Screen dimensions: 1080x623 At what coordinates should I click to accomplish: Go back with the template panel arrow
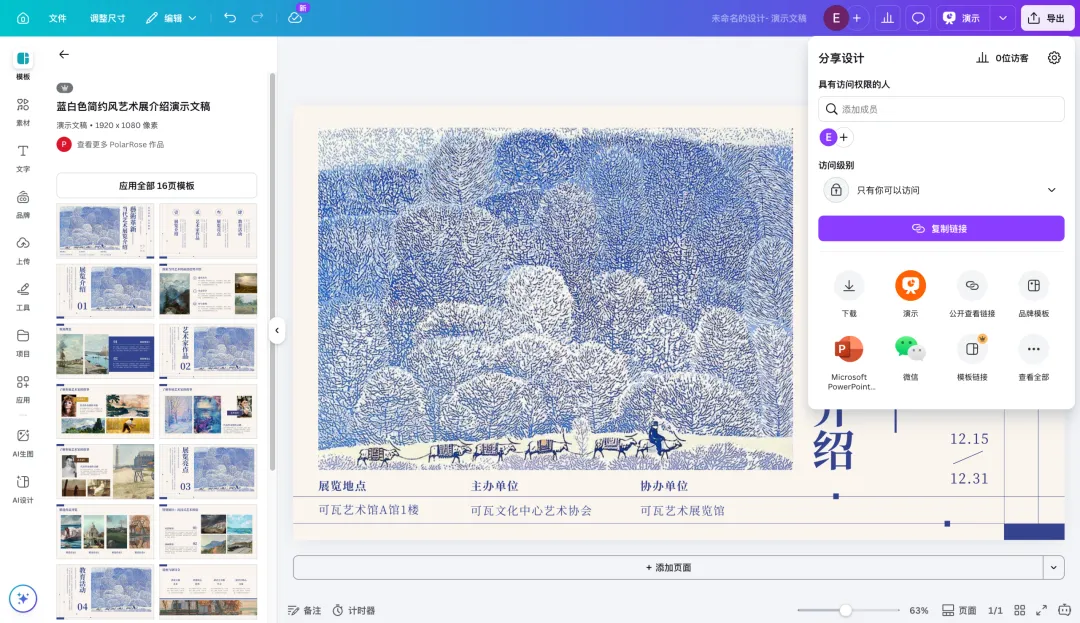click(64, 54)
